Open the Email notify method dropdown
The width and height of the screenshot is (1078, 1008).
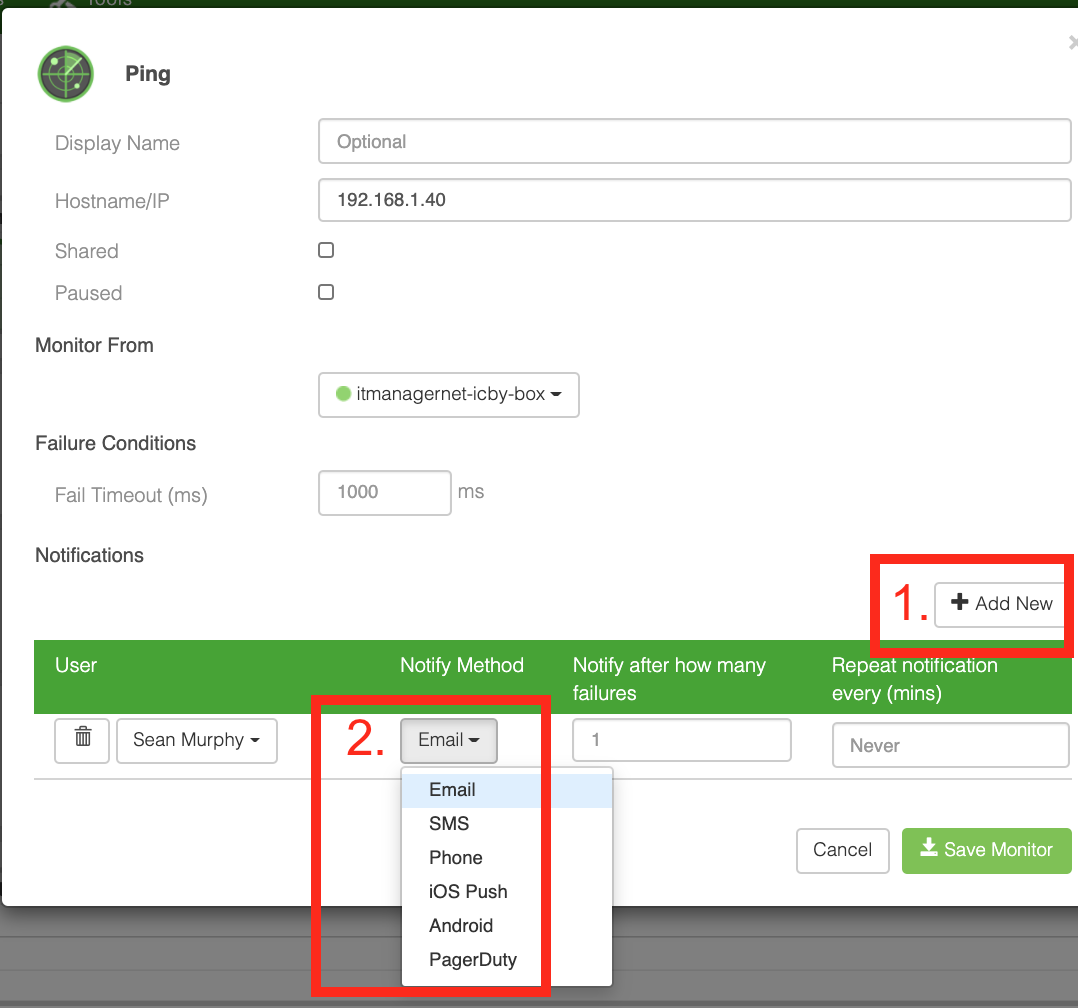pyautogui.click(x=448, y=740)
